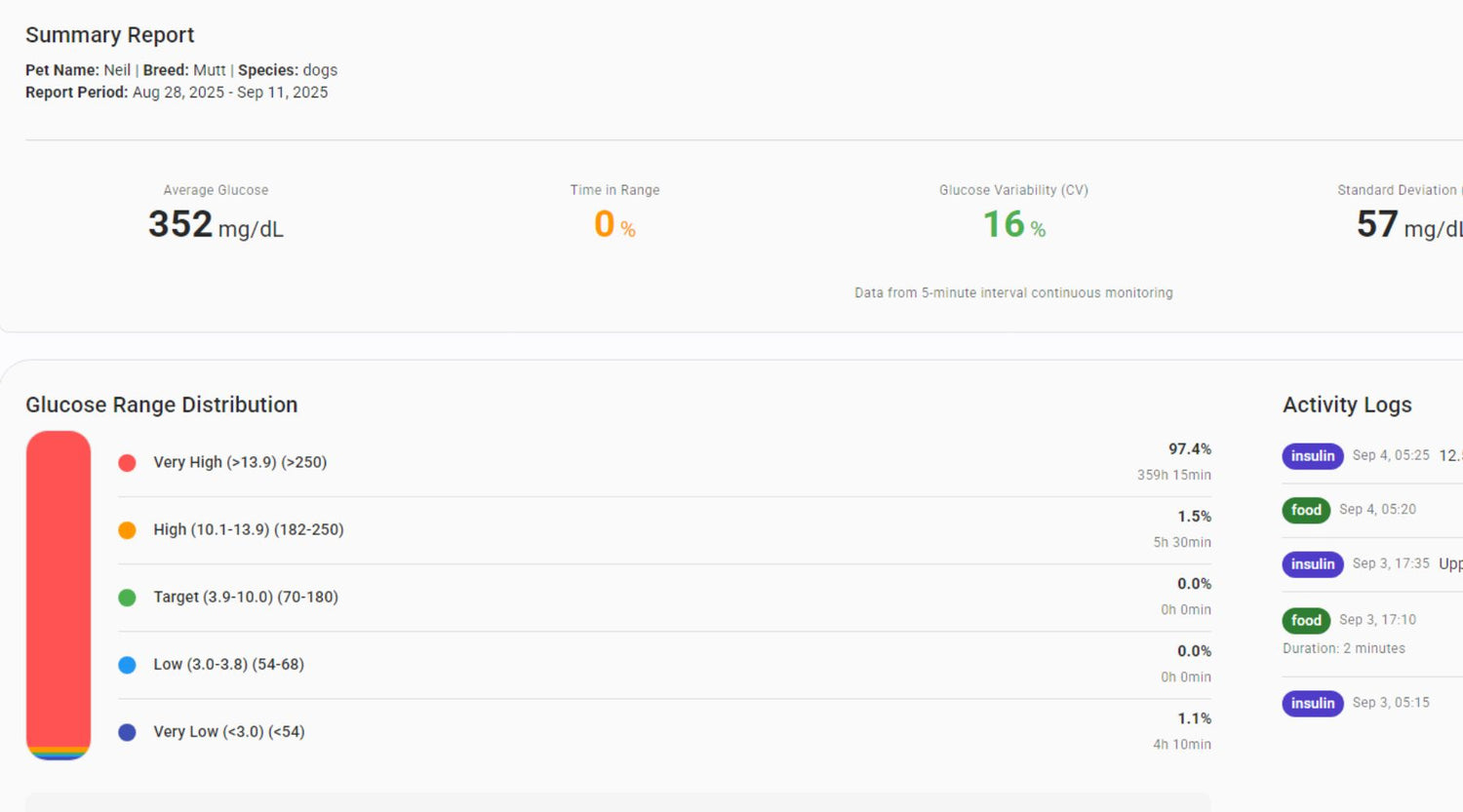The image size is (1463, 812).
Task: Click the 97.4% Very High percentage
Action: [1189, 449]
